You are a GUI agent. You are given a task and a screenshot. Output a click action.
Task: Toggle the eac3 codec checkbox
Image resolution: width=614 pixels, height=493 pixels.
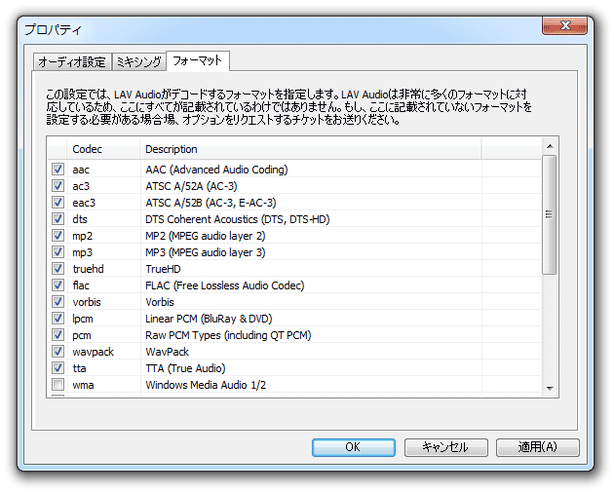tap(58, 202)
